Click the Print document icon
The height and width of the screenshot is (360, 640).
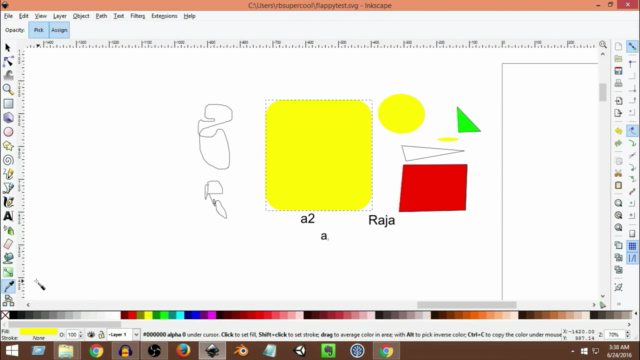click(618, 83)
